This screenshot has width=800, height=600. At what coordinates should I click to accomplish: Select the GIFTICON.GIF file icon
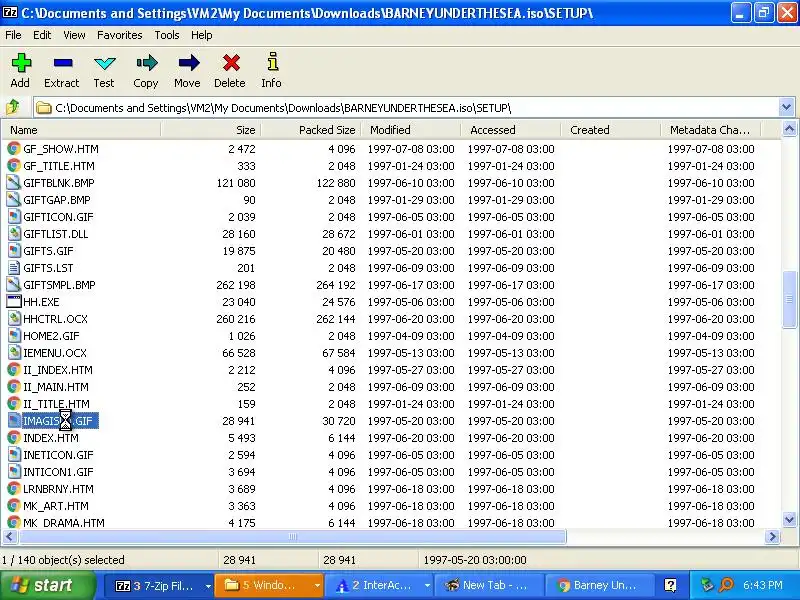pos(14,217)
